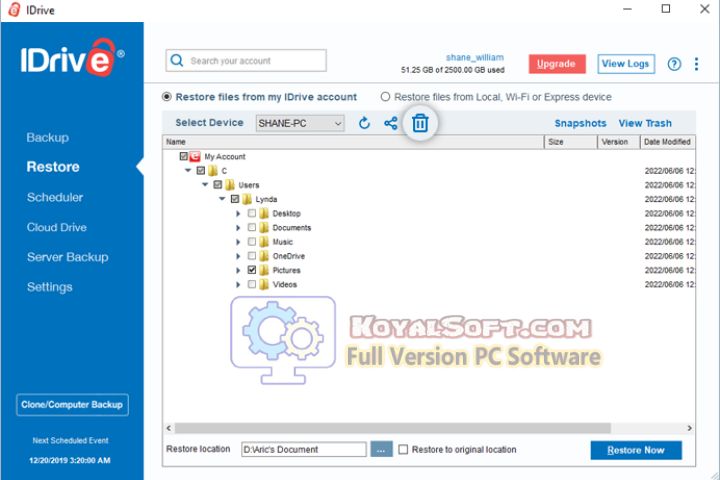The height and width of the screenshot is (480, 720).
Task: Expand the Pictures folder node
Action: (238, 271)
